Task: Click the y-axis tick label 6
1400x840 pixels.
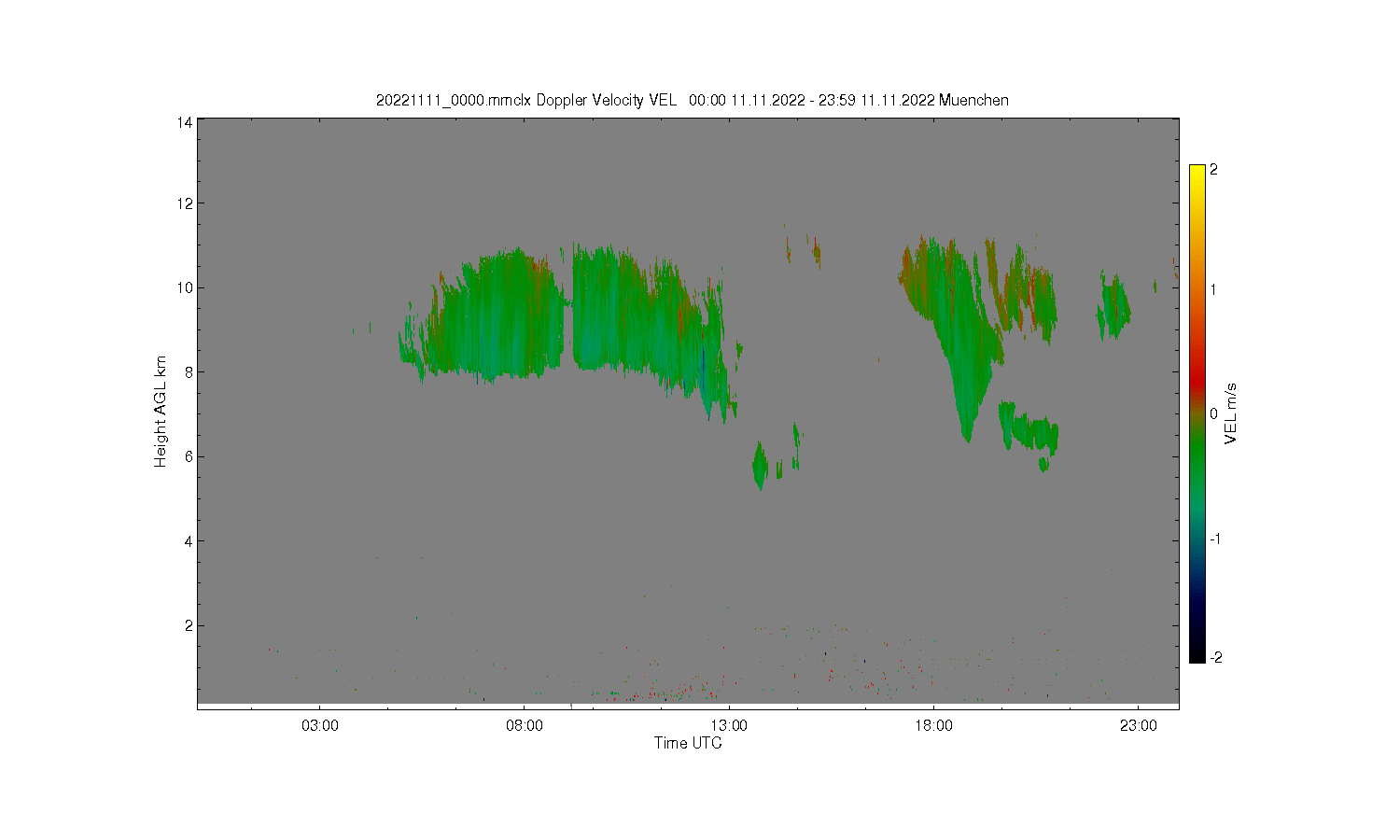Action: coord(189,456)
